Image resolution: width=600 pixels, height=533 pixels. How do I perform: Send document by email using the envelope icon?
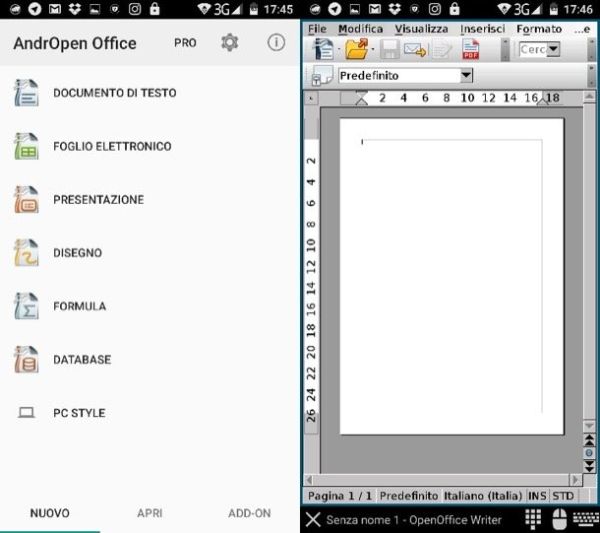pos(415,49)
